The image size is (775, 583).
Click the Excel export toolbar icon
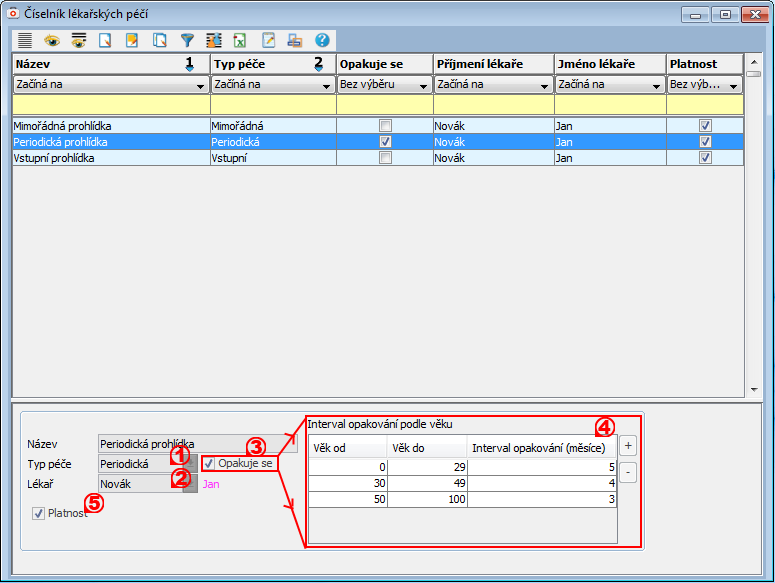(x=240, y=41)
